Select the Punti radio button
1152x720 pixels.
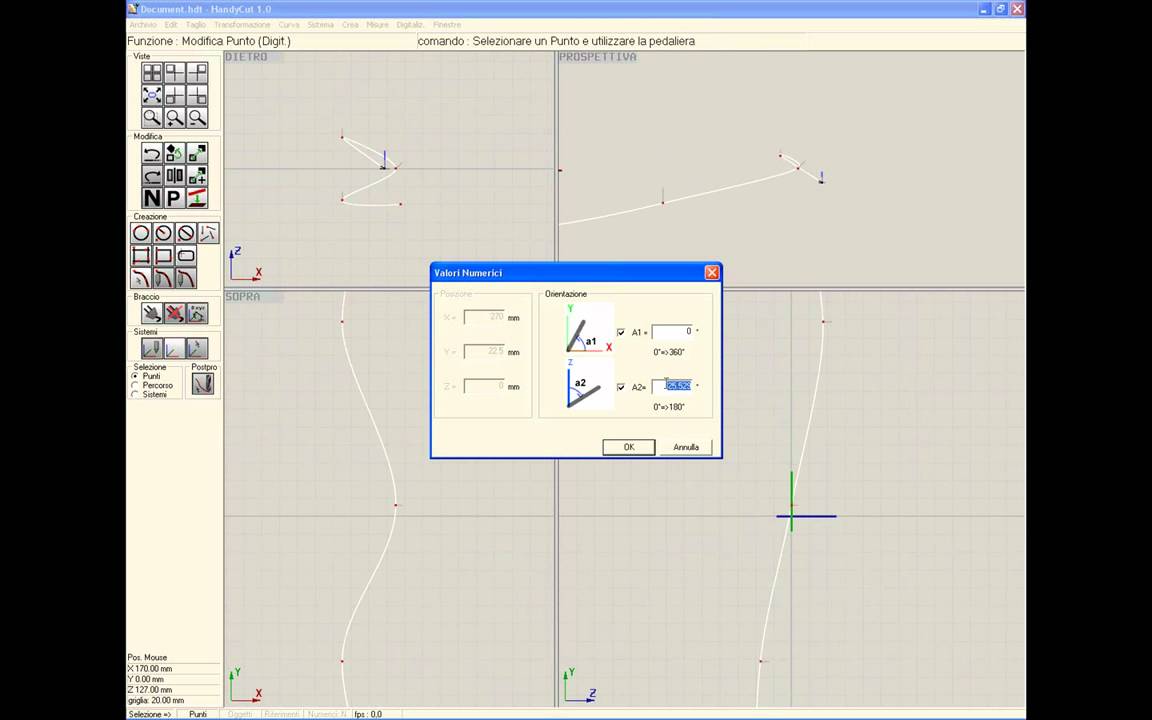click(x=135, y=376)
